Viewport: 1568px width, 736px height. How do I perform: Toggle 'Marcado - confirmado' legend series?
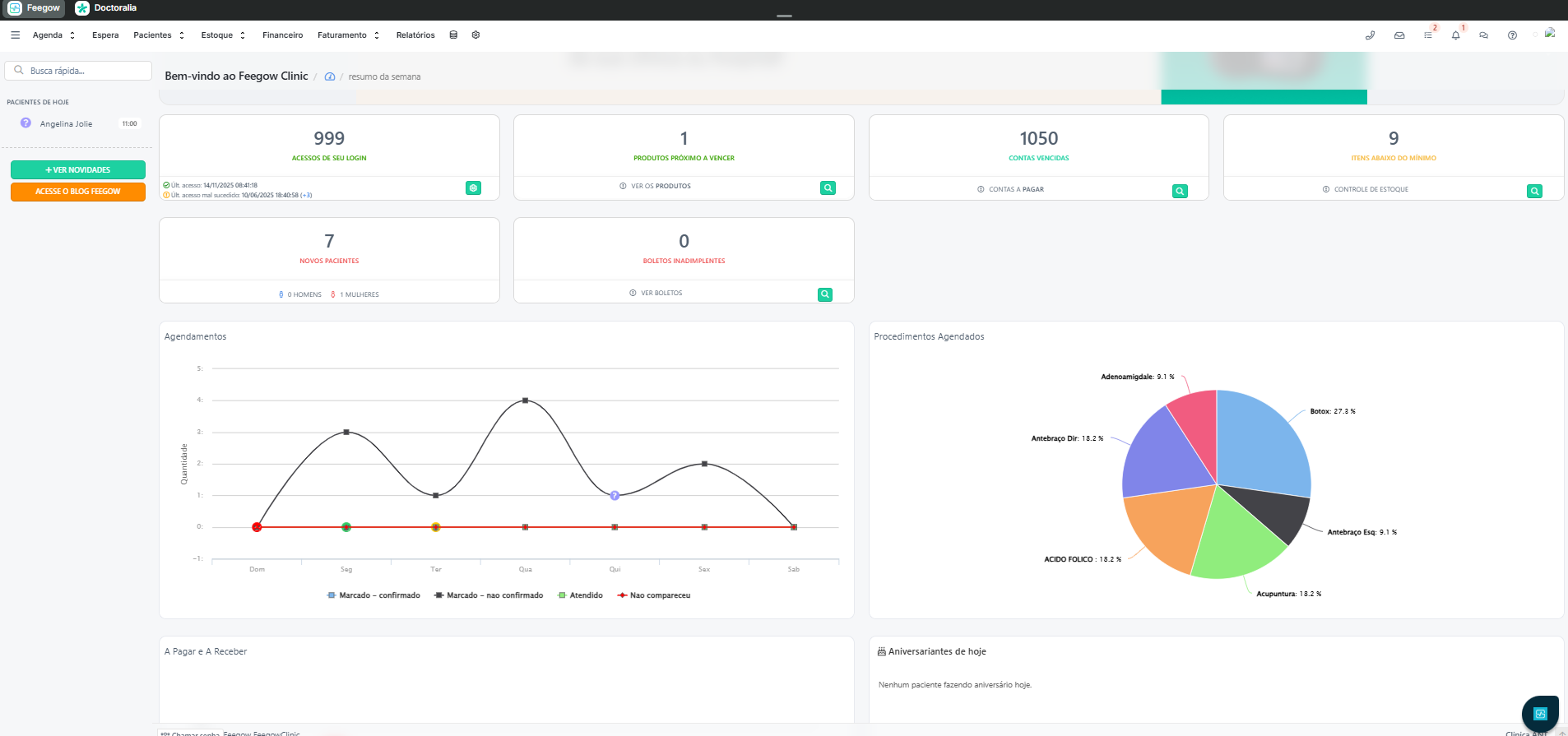pos(373,595)
